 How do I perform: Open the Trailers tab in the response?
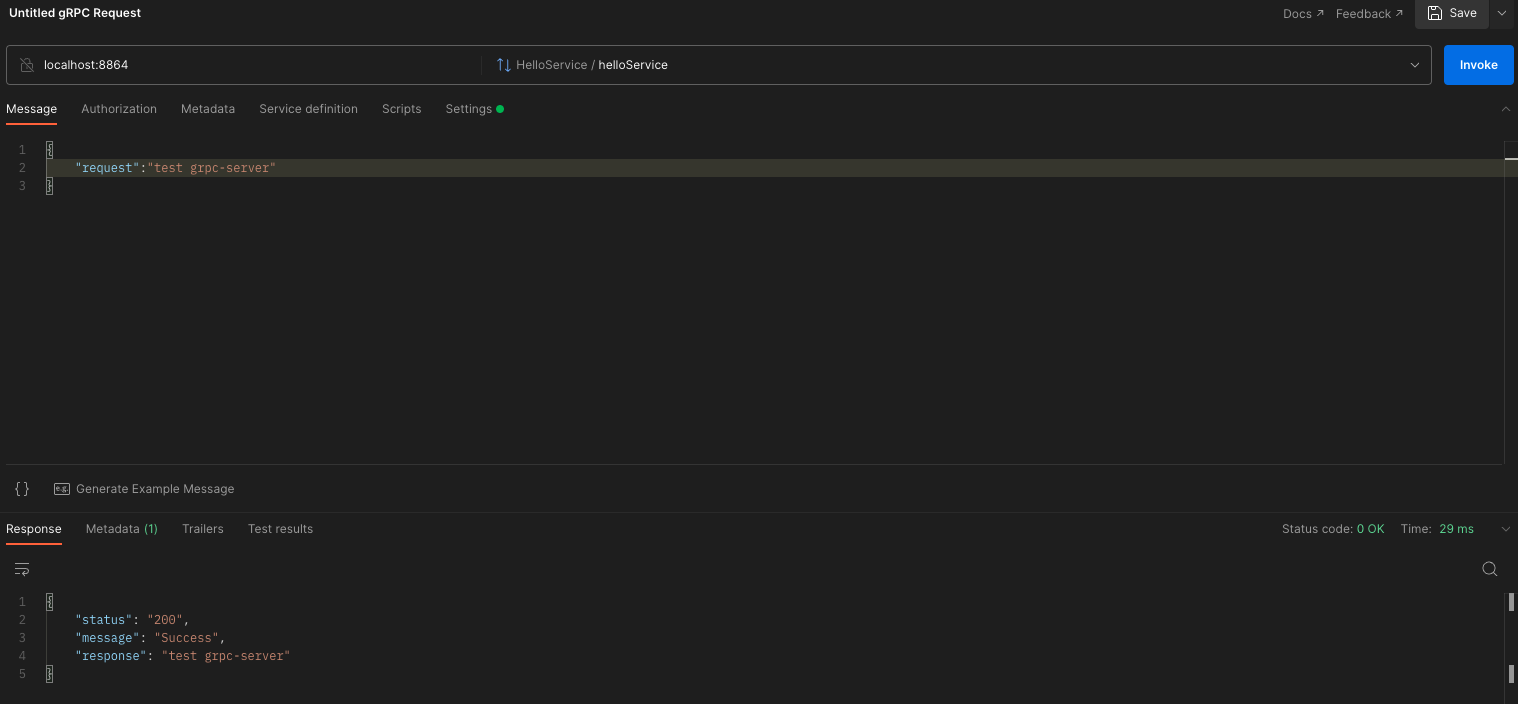(x=203, y=528)
